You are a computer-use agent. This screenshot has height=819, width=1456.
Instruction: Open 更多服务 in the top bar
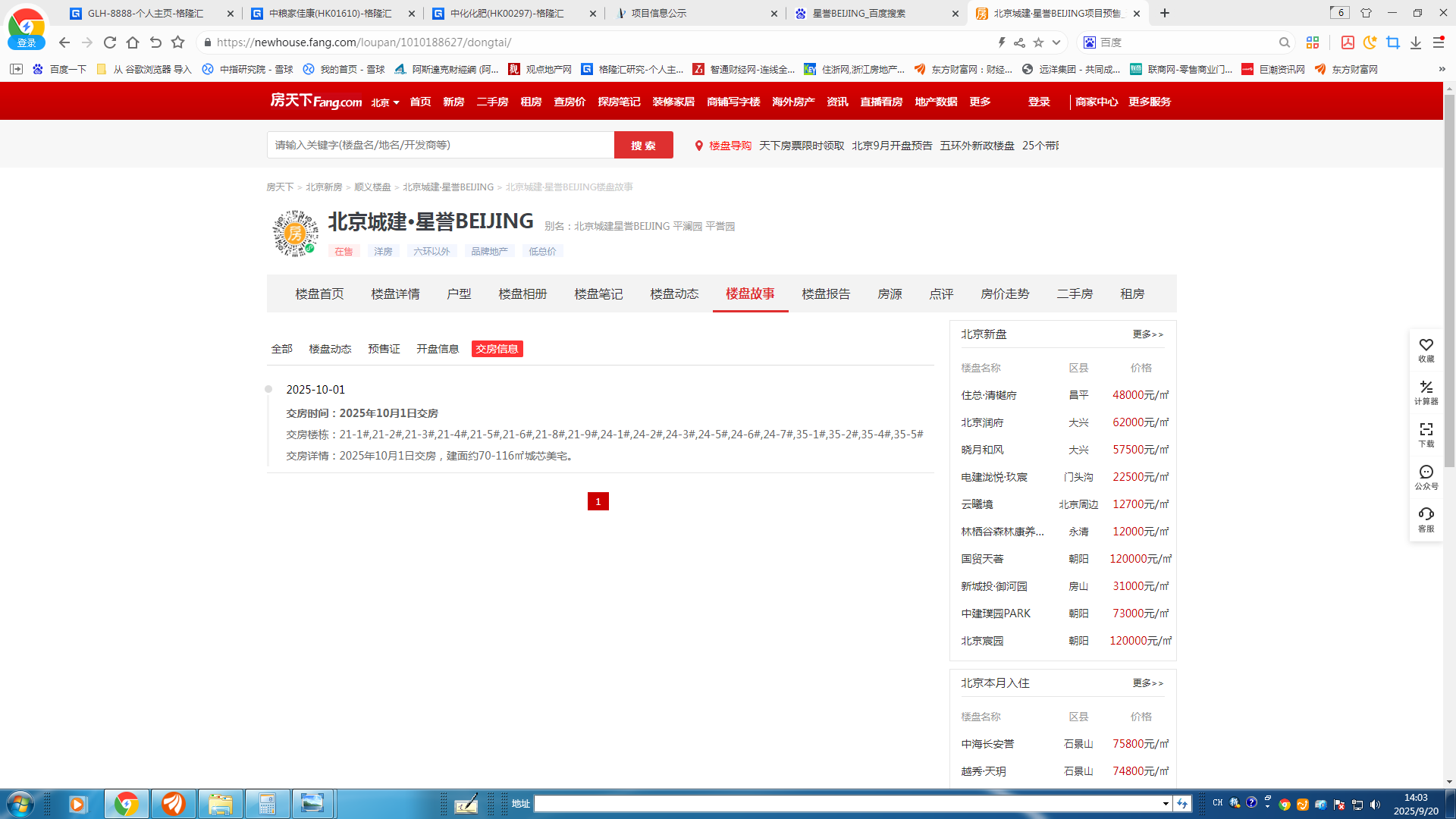coord(1150,102)
